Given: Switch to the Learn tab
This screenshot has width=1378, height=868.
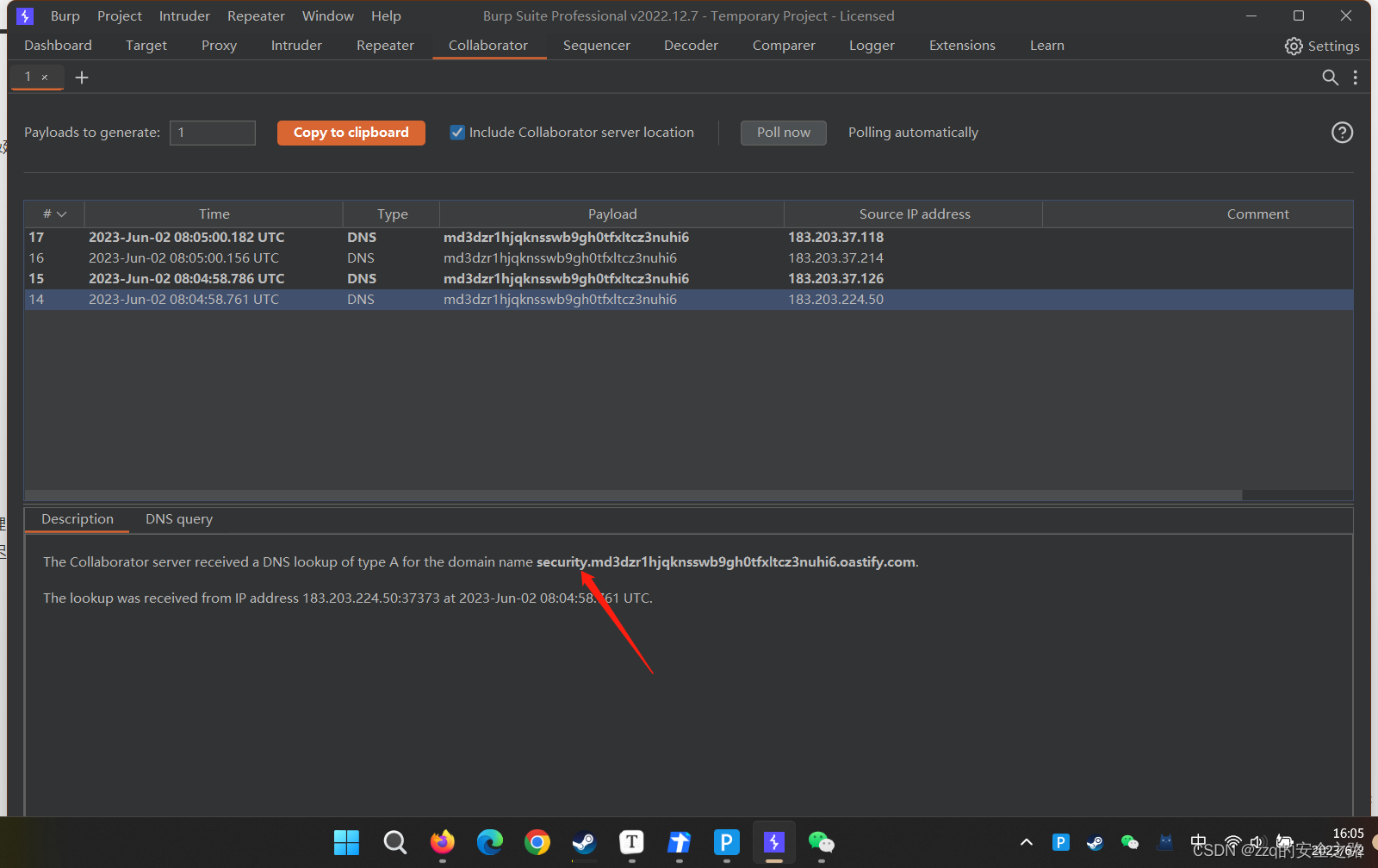Looking at the screenshot, I should pyautogui.click(x=1047, y=46).
